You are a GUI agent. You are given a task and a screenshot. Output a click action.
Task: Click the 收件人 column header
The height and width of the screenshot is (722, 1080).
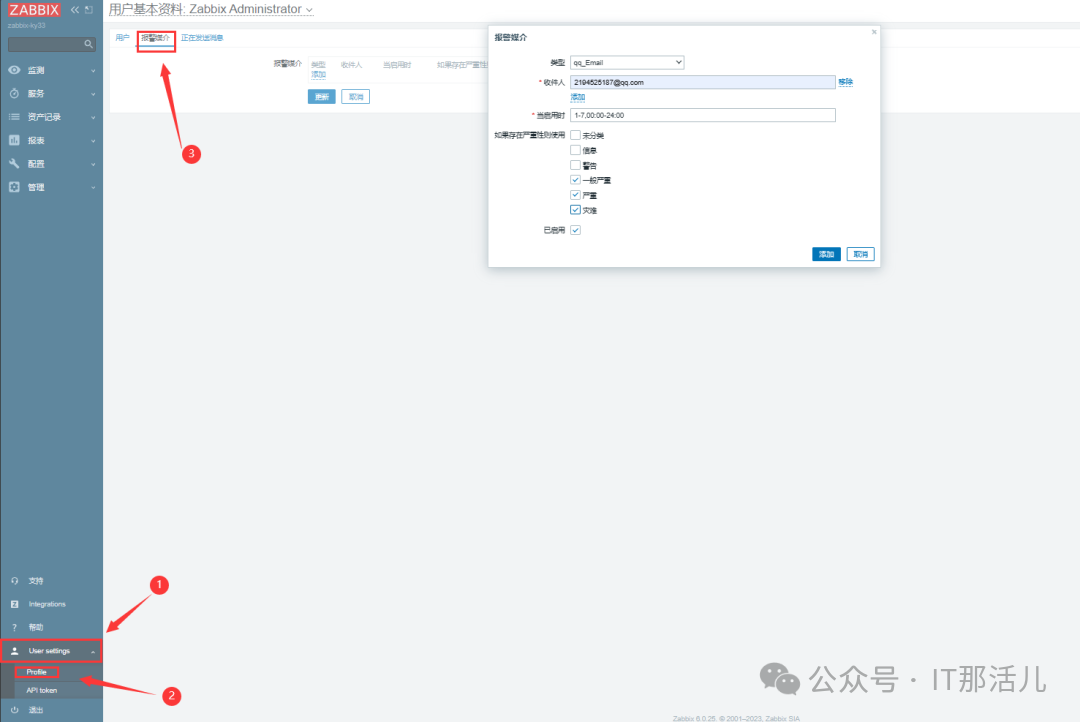click(351, 65)
